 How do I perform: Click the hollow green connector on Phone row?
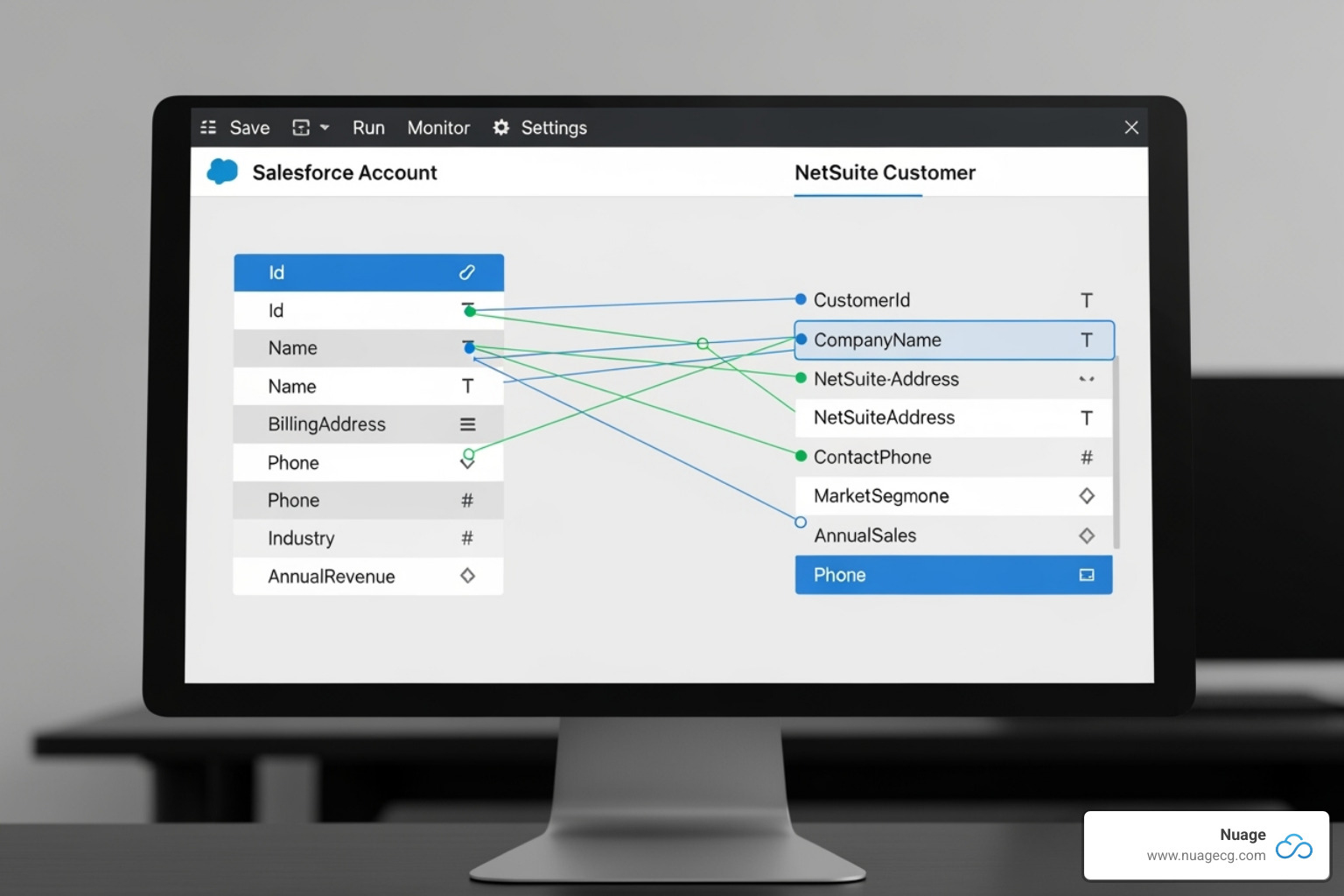(469, 454)
